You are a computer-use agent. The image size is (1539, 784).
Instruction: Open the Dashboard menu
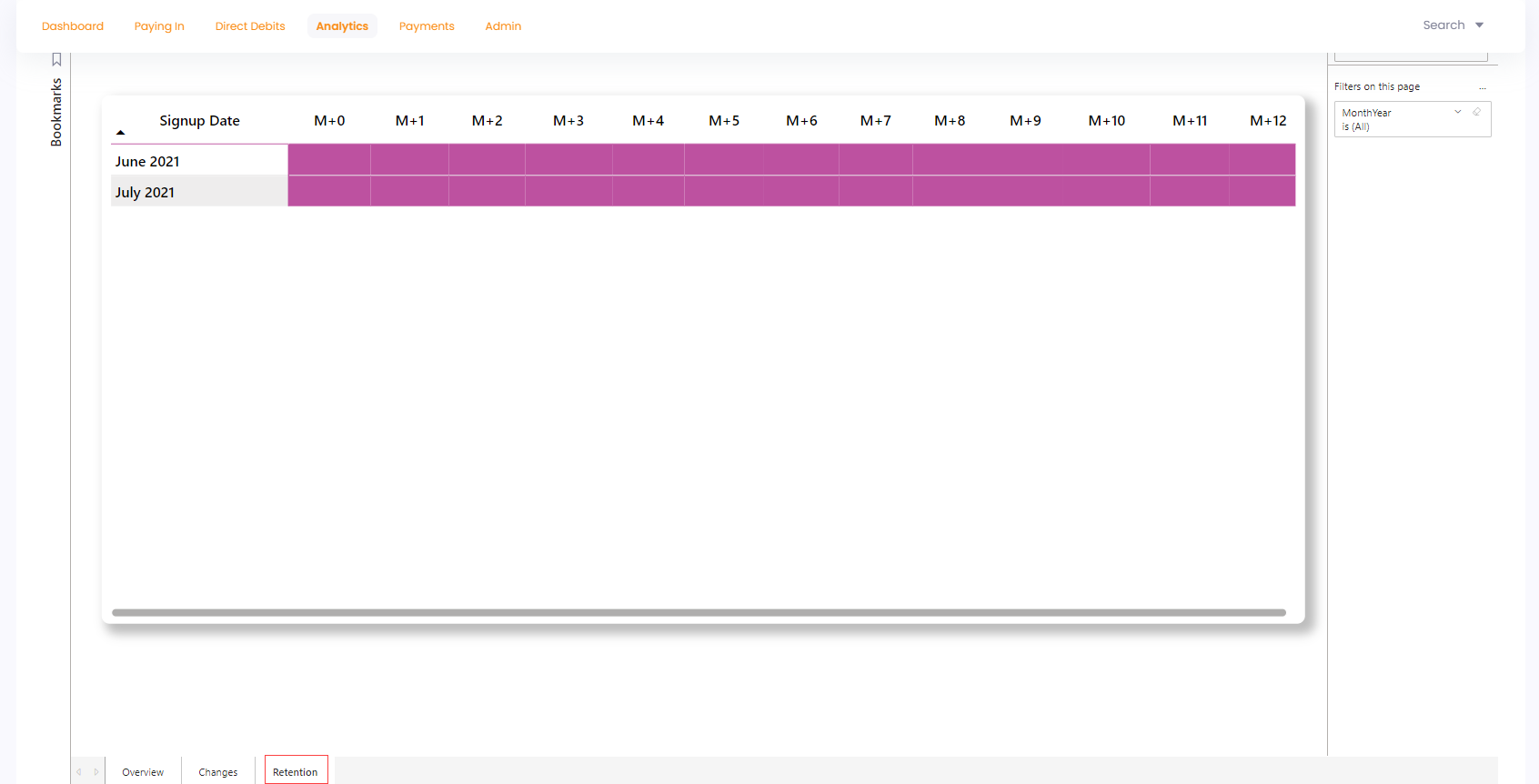pos(73,26)
